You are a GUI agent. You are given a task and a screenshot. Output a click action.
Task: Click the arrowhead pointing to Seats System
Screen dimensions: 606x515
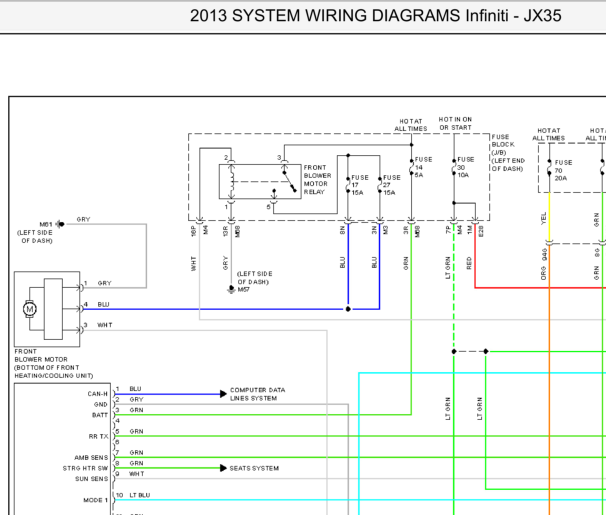pos(223,468)
